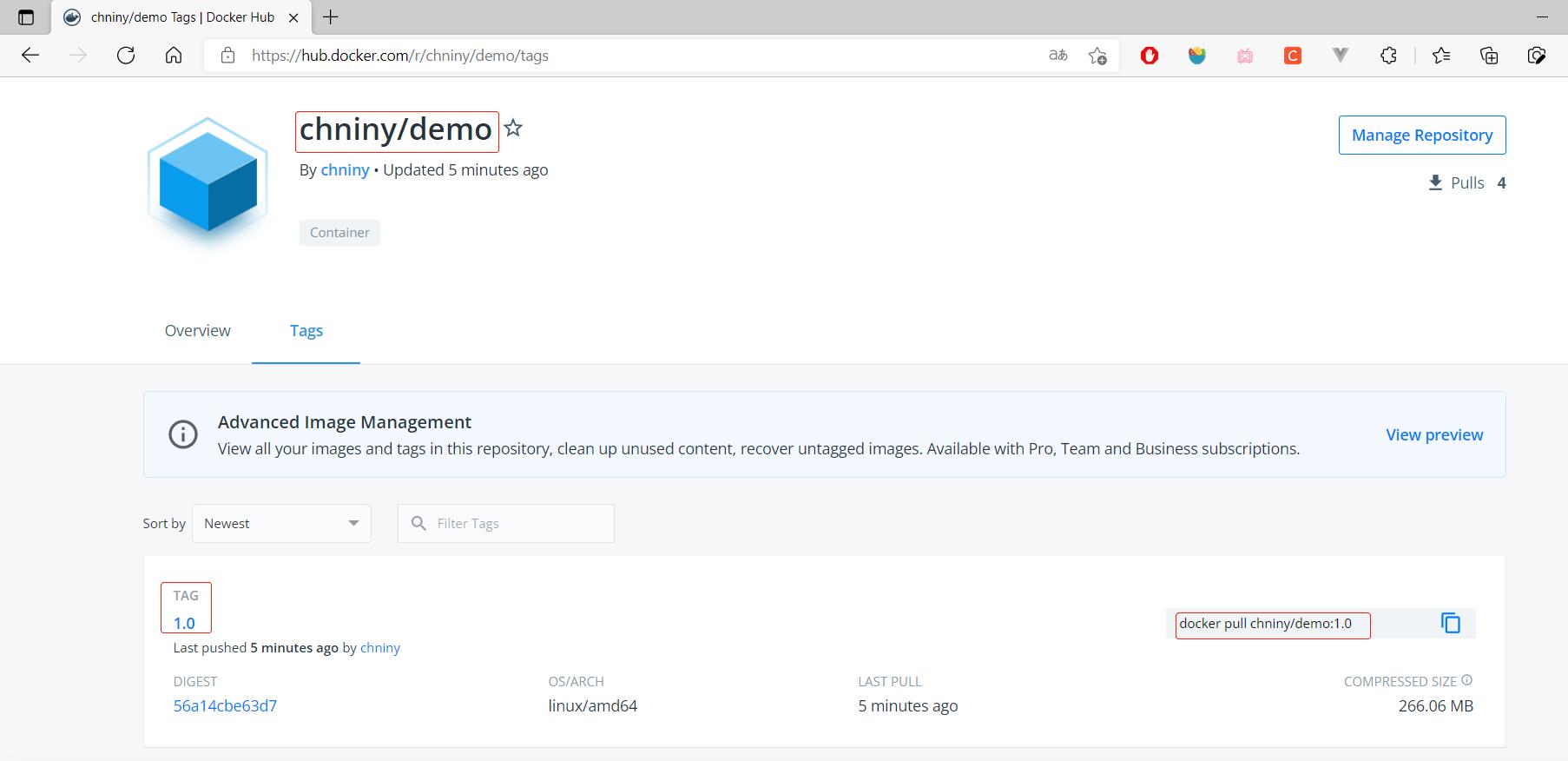
Task: Open the gray V extension icon
Action: [x=1341, y=56]
